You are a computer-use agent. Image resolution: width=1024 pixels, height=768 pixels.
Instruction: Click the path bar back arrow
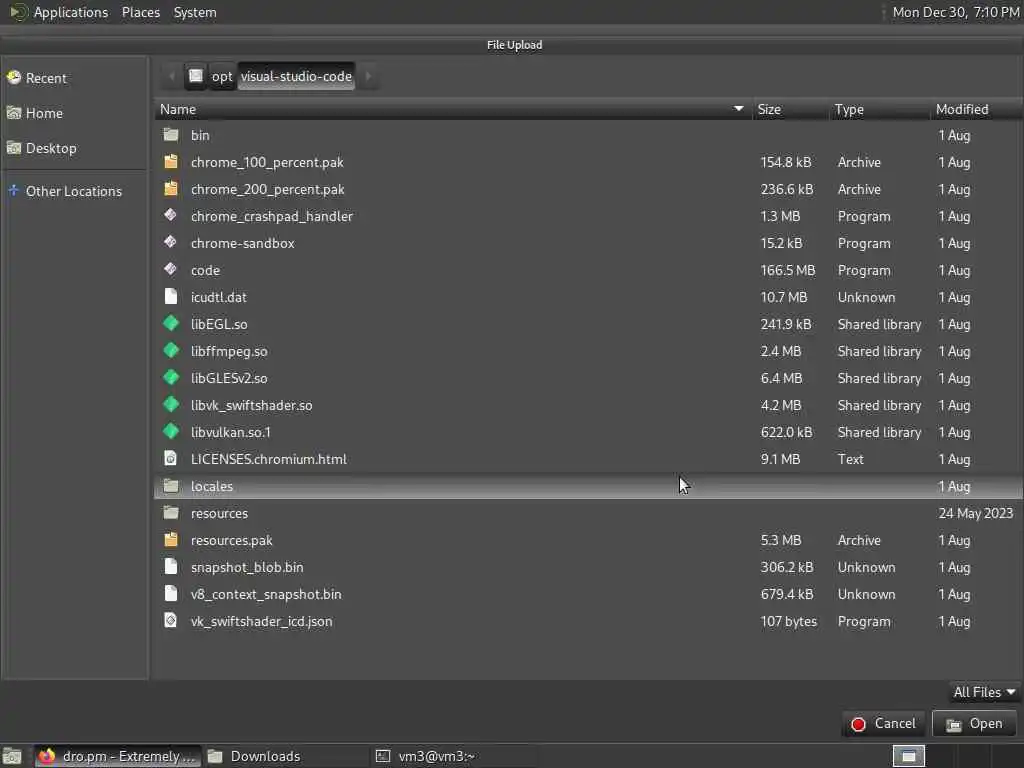tap(172, 76)
